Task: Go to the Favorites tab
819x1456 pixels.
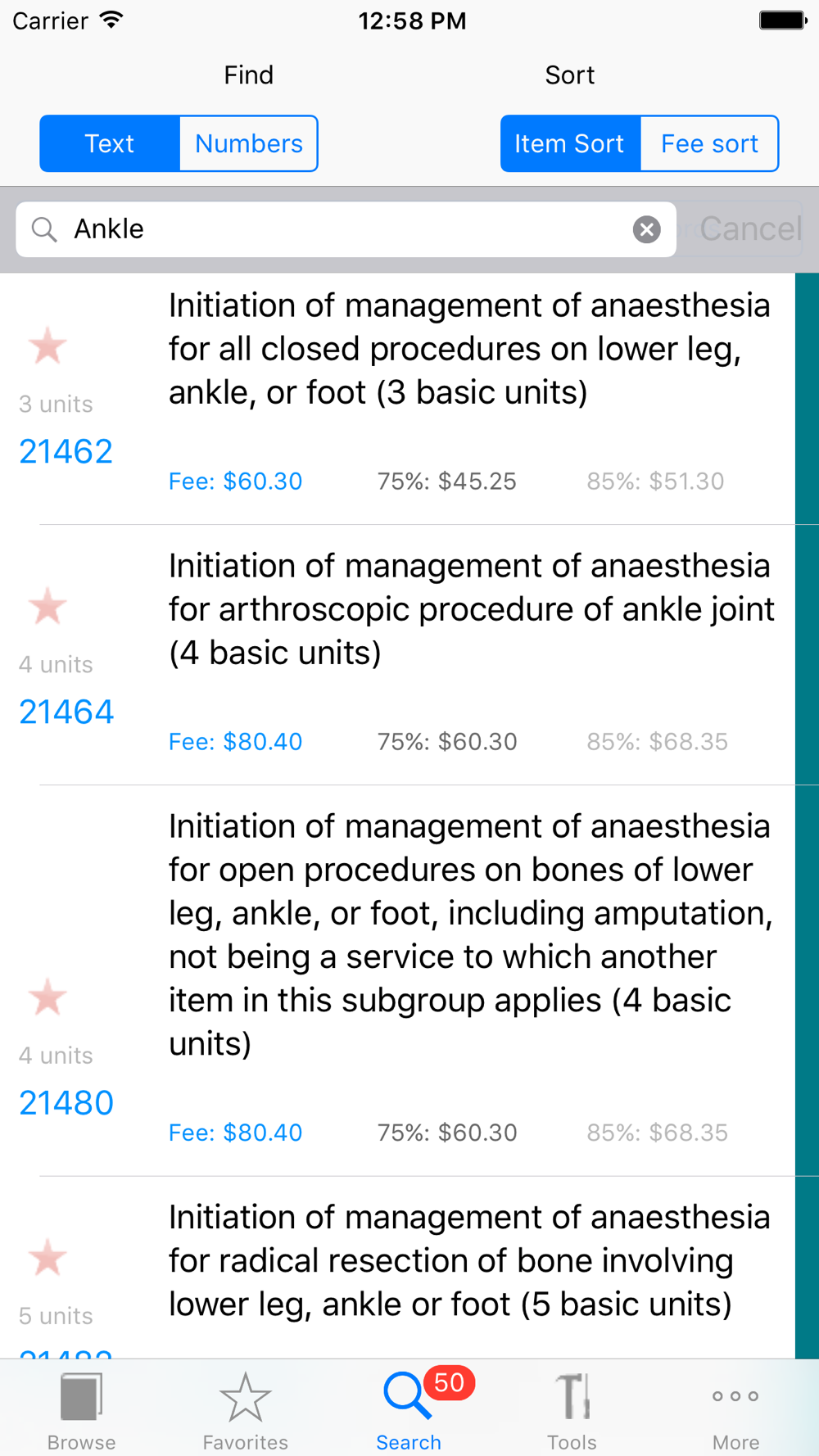Action: (x=245, y=1410)
